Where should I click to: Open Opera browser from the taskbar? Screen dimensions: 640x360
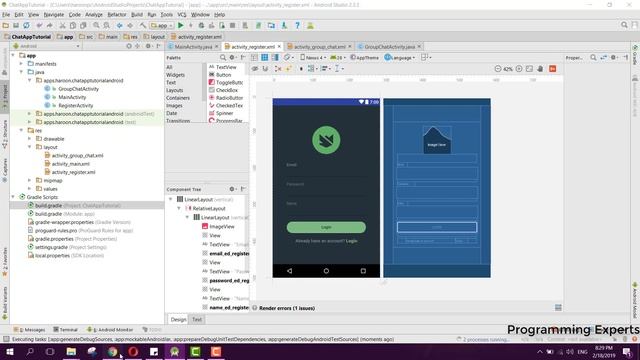point(133,351)
